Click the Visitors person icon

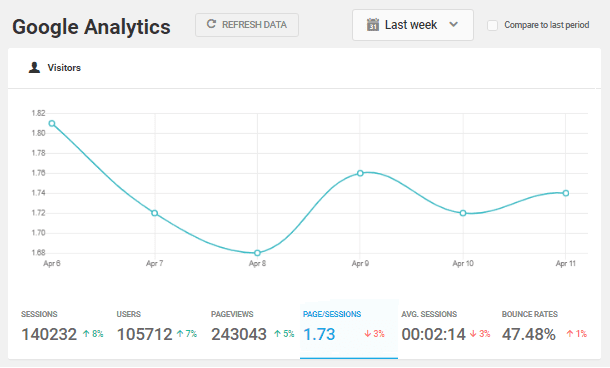click(x=34, y=67)
